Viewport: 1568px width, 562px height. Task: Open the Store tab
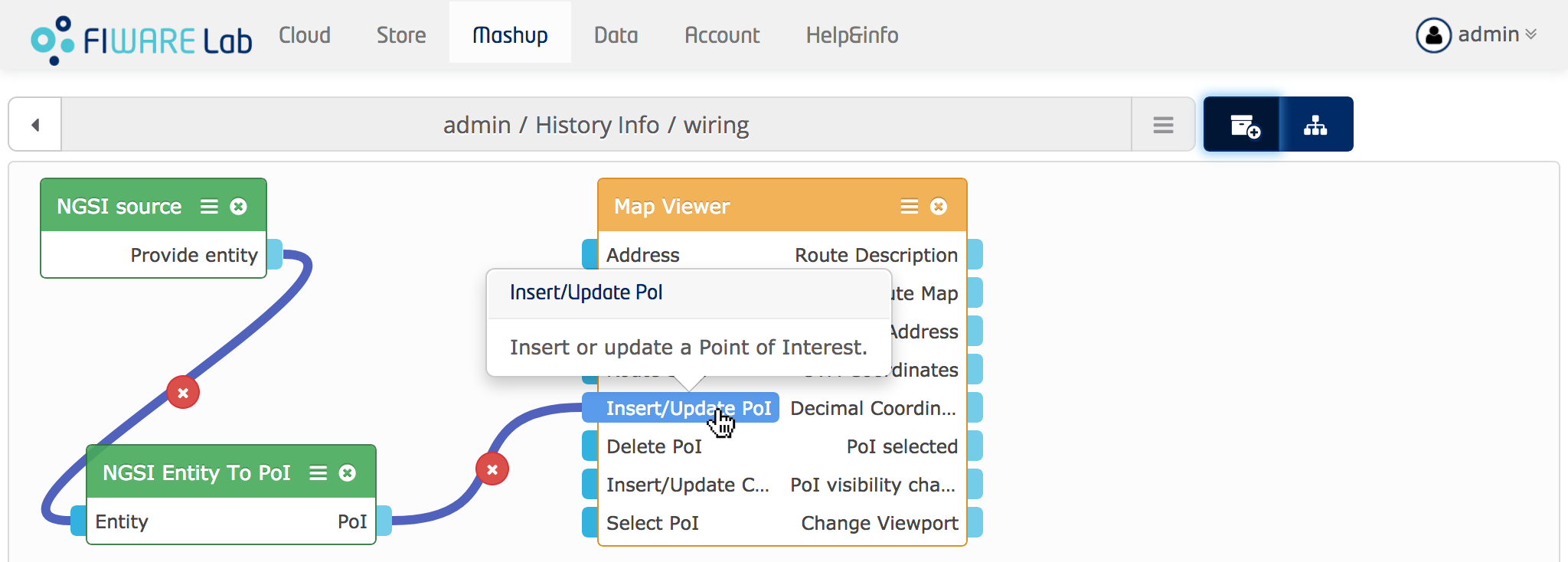[401, 35]
